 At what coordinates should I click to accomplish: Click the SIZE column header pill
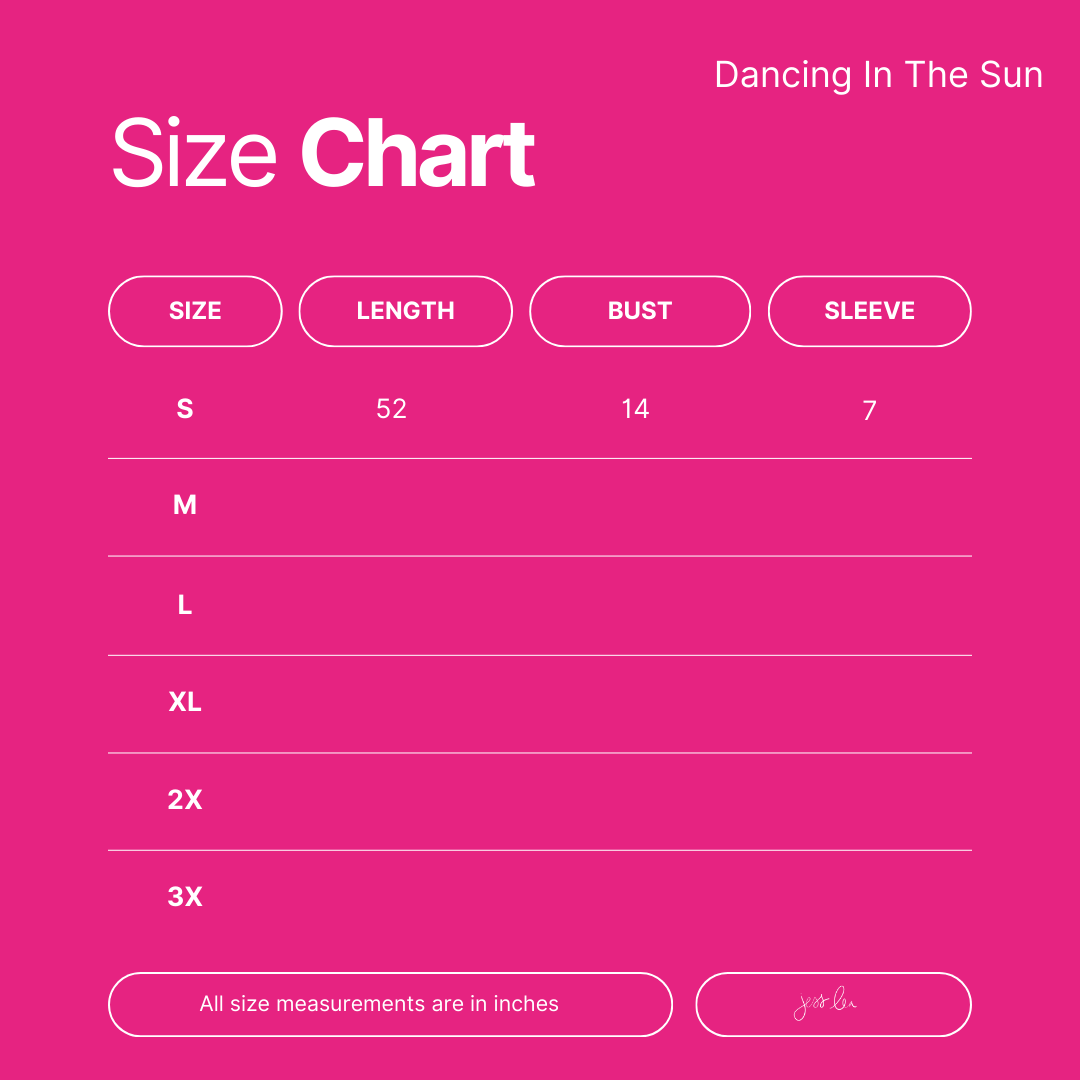click(x=195, y=311)
